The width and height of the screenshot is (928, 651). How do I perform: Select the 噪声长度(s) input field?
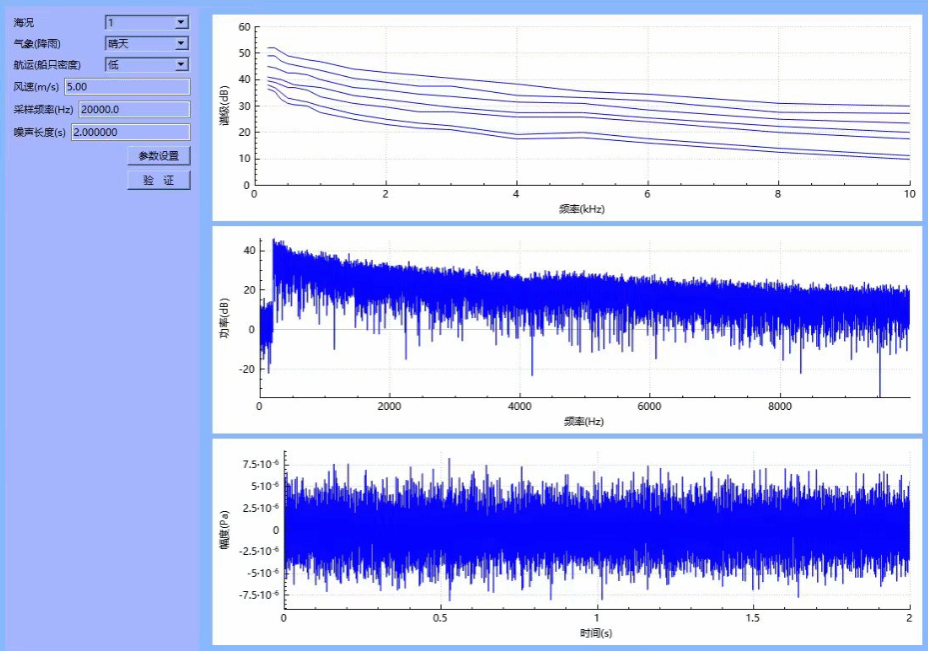pos(130,132)
